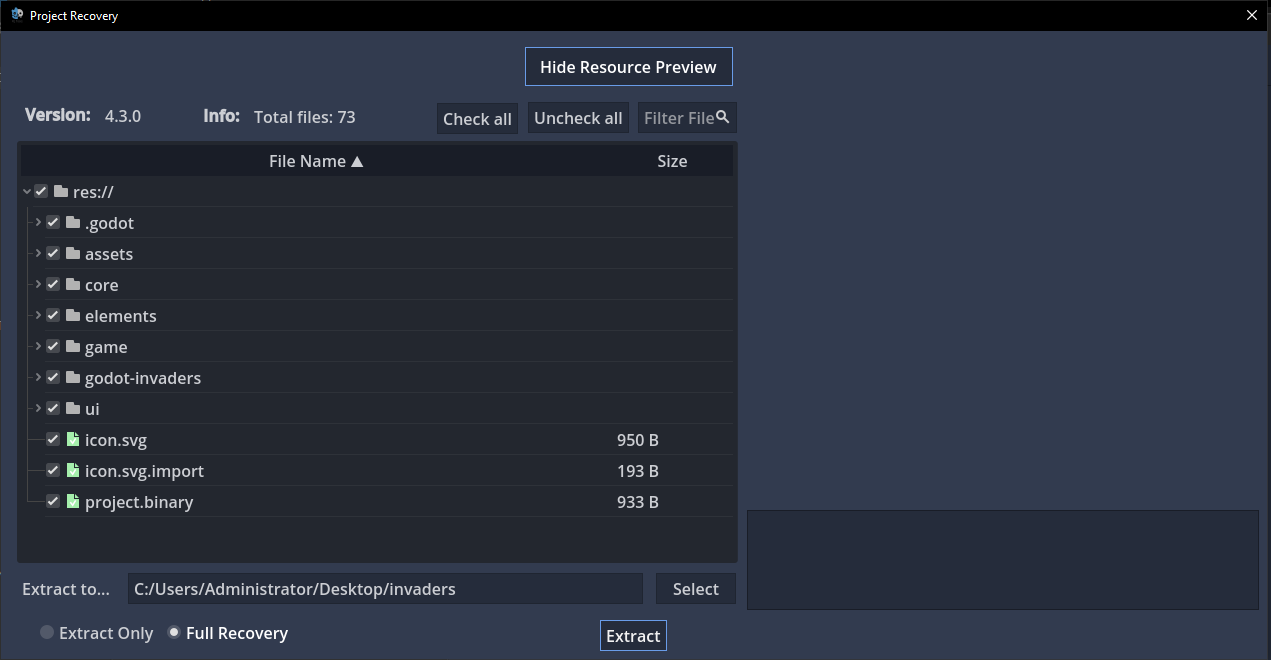Viewport: 1271px width, 660px height.
Task: Click the Extract button
Action: (633, 636)
